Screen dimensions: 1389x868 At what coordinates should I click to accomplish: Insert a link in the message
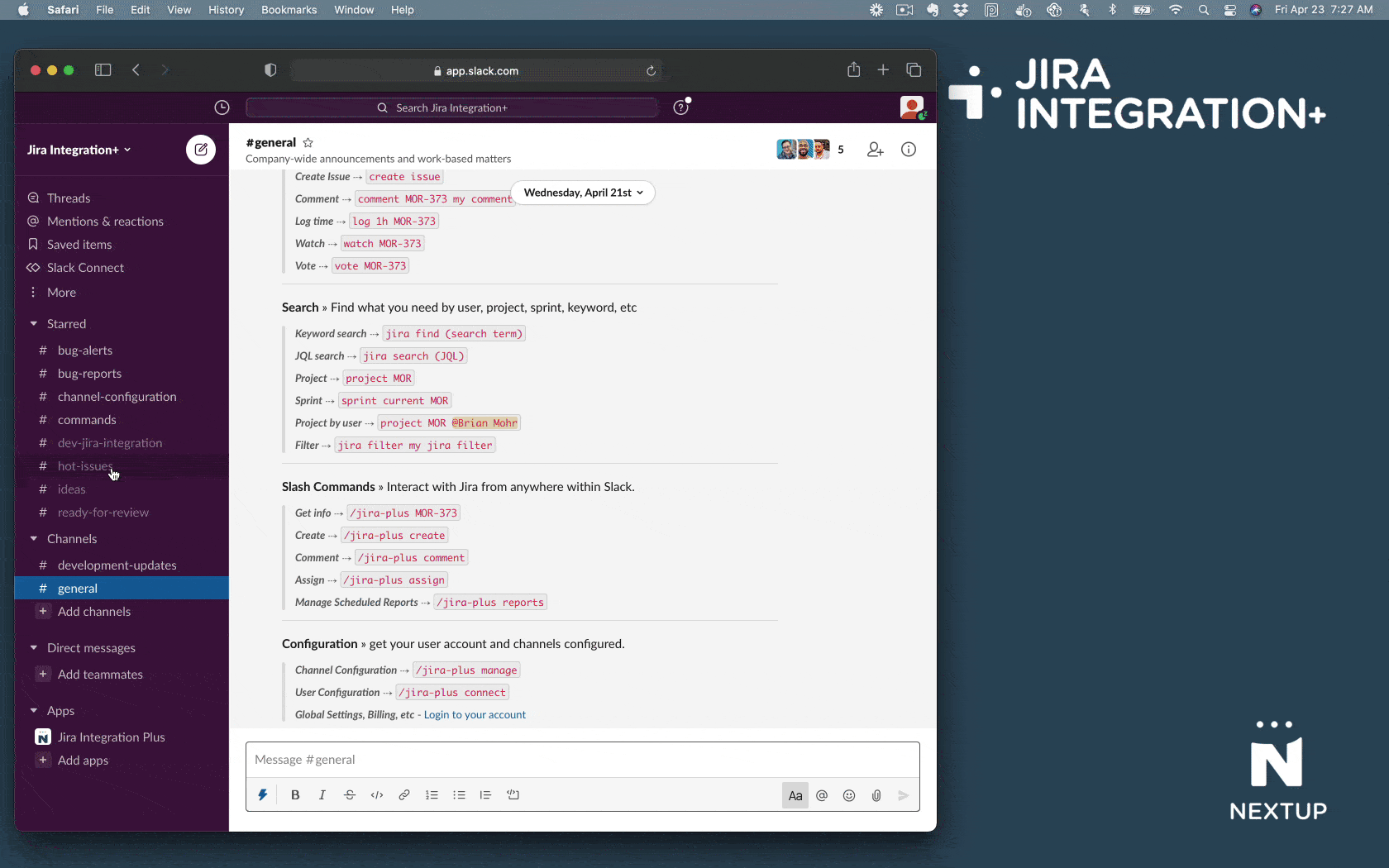tap(404, 795)
